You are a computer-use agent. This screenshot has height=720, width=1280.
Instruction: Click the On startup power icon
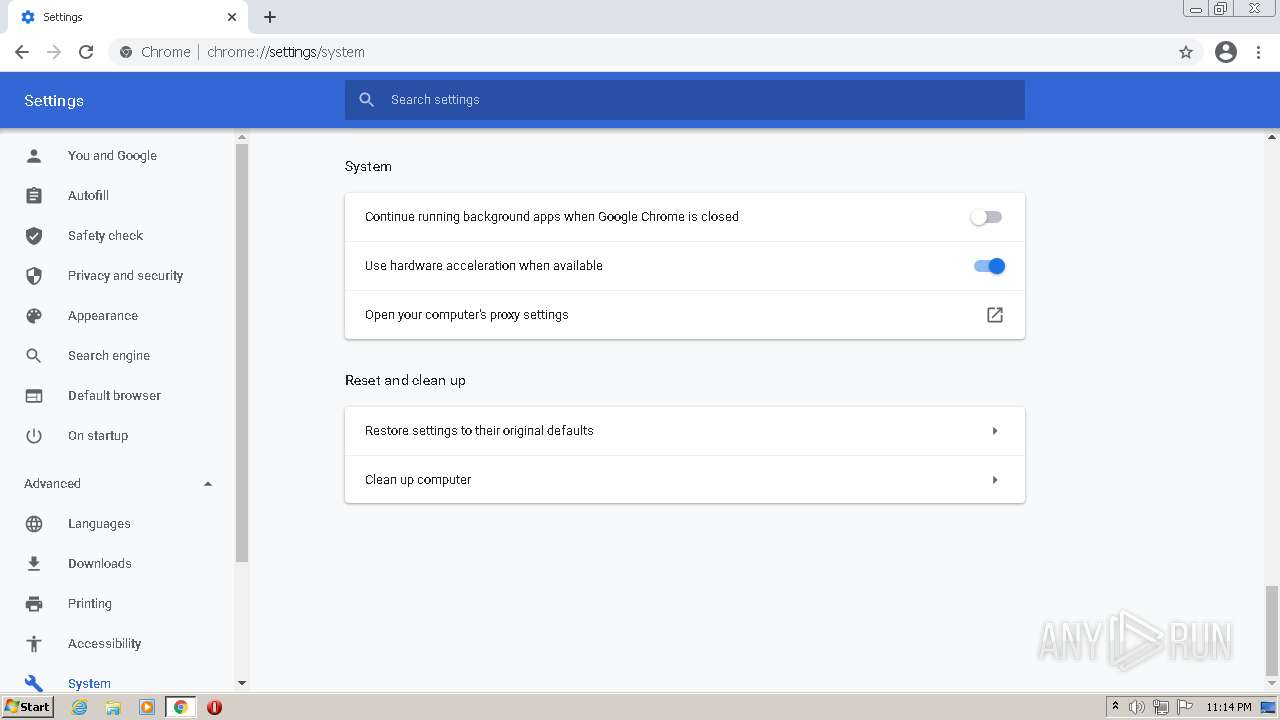coord(34,436)
